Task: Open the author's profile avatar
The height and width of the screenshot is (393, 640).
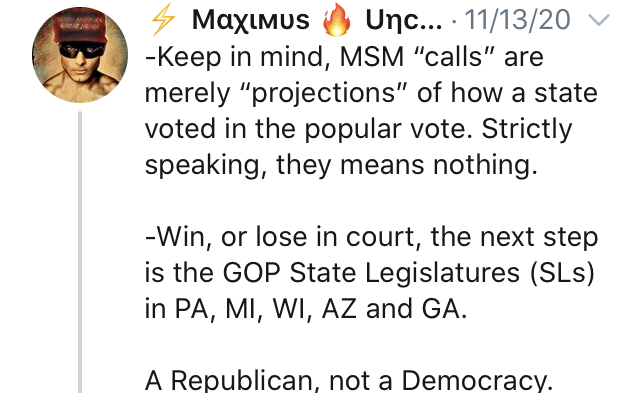Action: click(80, 55)
